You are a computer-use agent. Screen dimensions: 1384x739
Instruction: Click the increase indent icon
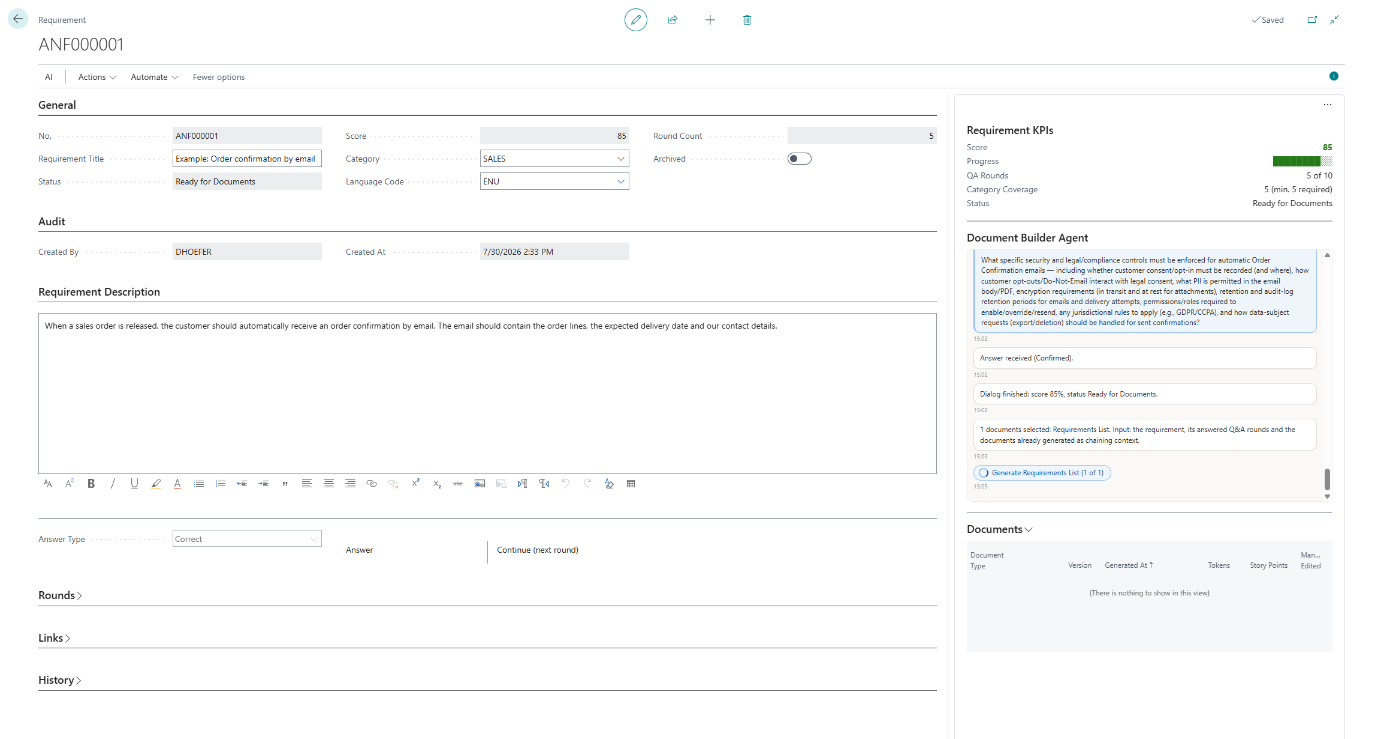pyautogui.click(x=264, y=484)
